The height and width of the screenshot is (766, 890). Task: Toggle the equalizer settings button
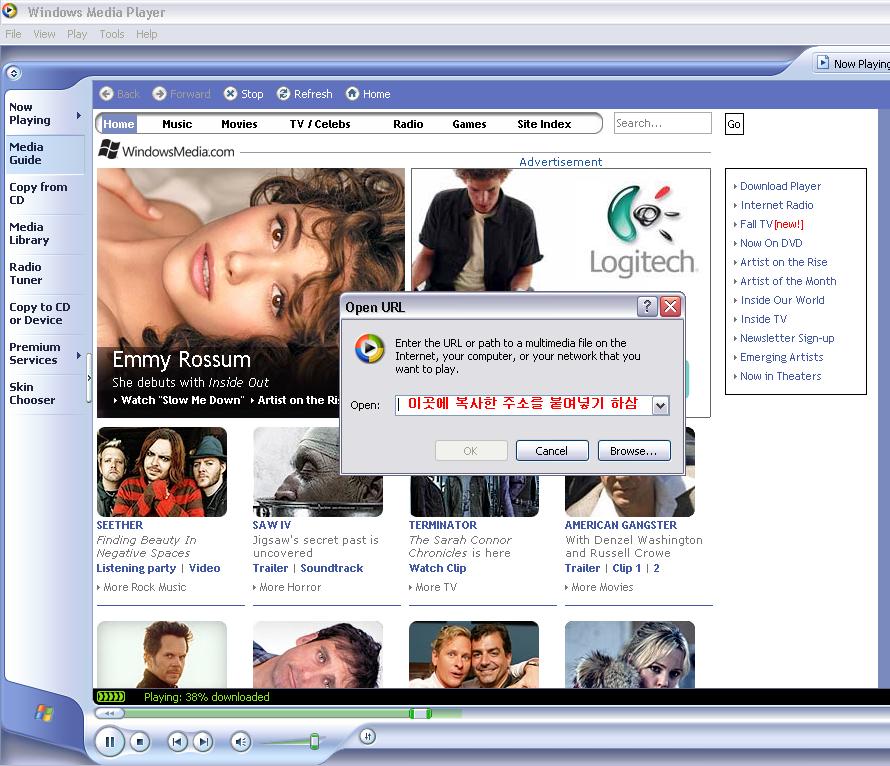coord(367,736)
